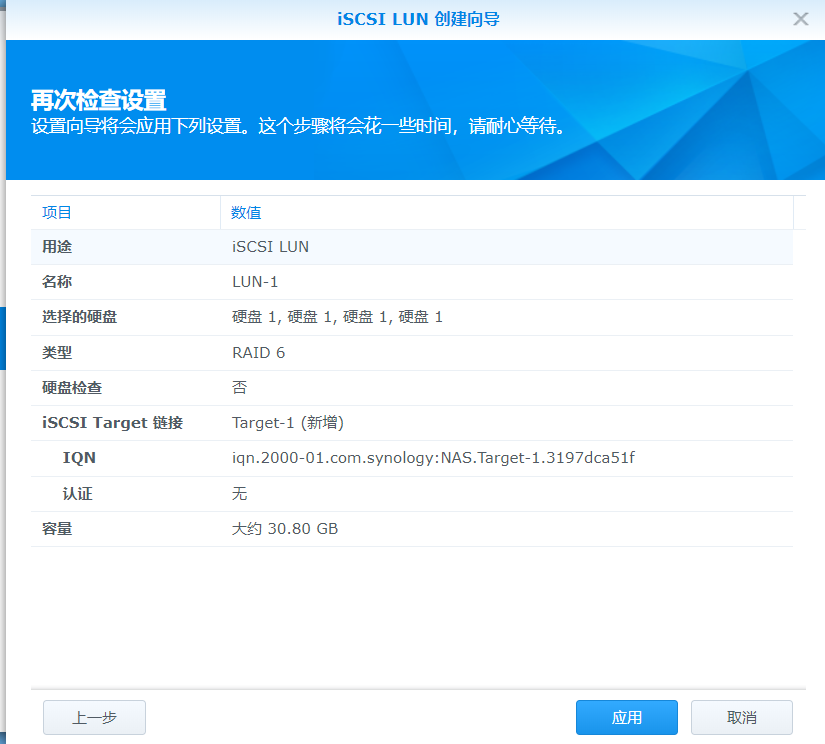Select the iqn.2000-01.com.synology value
This screenshot has width=825, height=744.
[433, 458]
